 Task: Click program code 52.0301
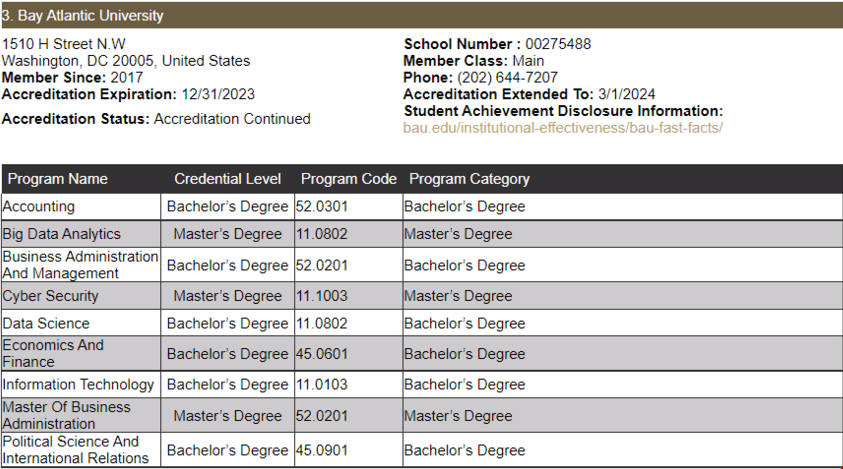320,207
